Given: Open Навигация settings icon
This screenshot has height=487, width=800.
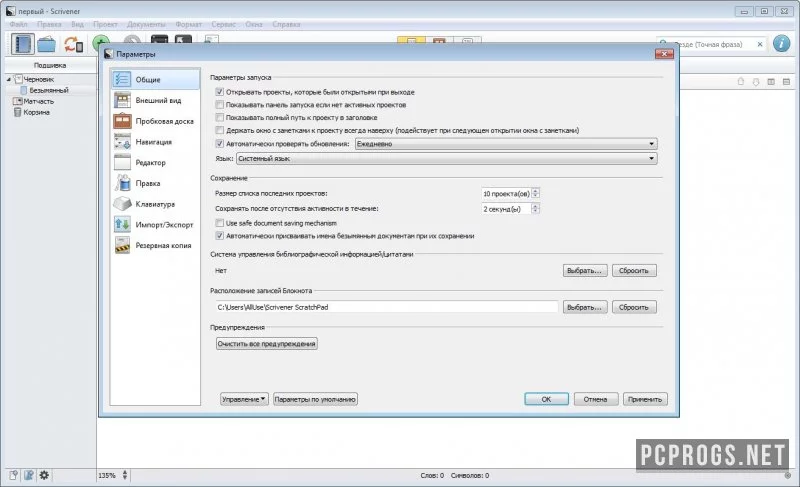Looking at the screenshot, I should pos(122,141).
